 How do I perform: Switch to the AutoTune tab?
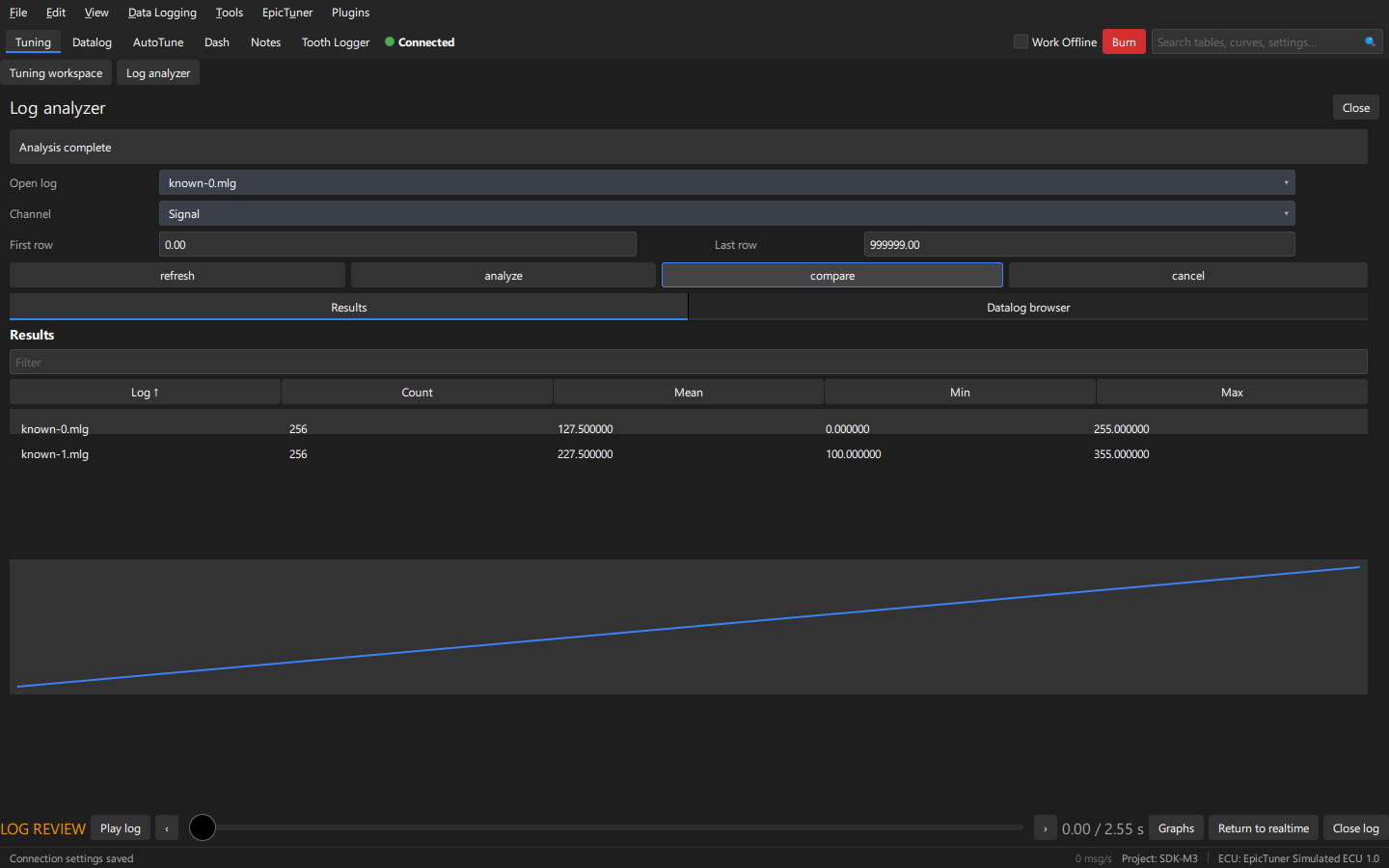coord(158,42)
